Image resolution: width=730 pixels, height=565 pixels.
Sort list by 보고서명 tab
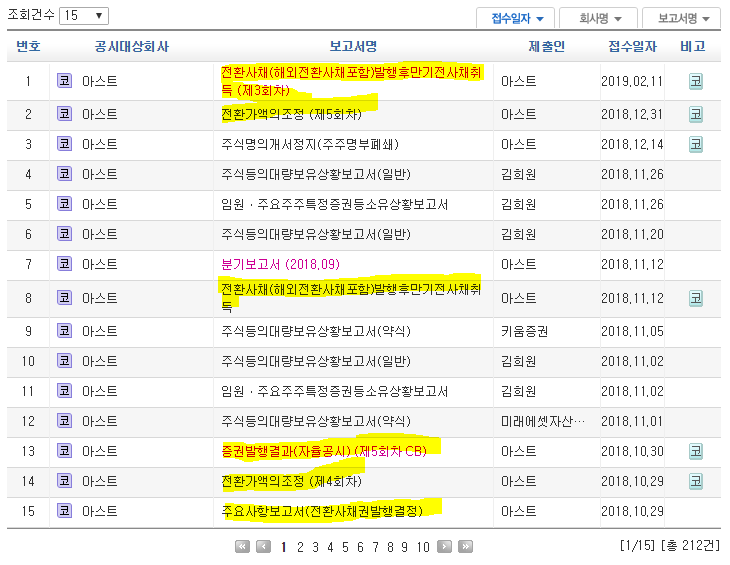click(682, 19)
